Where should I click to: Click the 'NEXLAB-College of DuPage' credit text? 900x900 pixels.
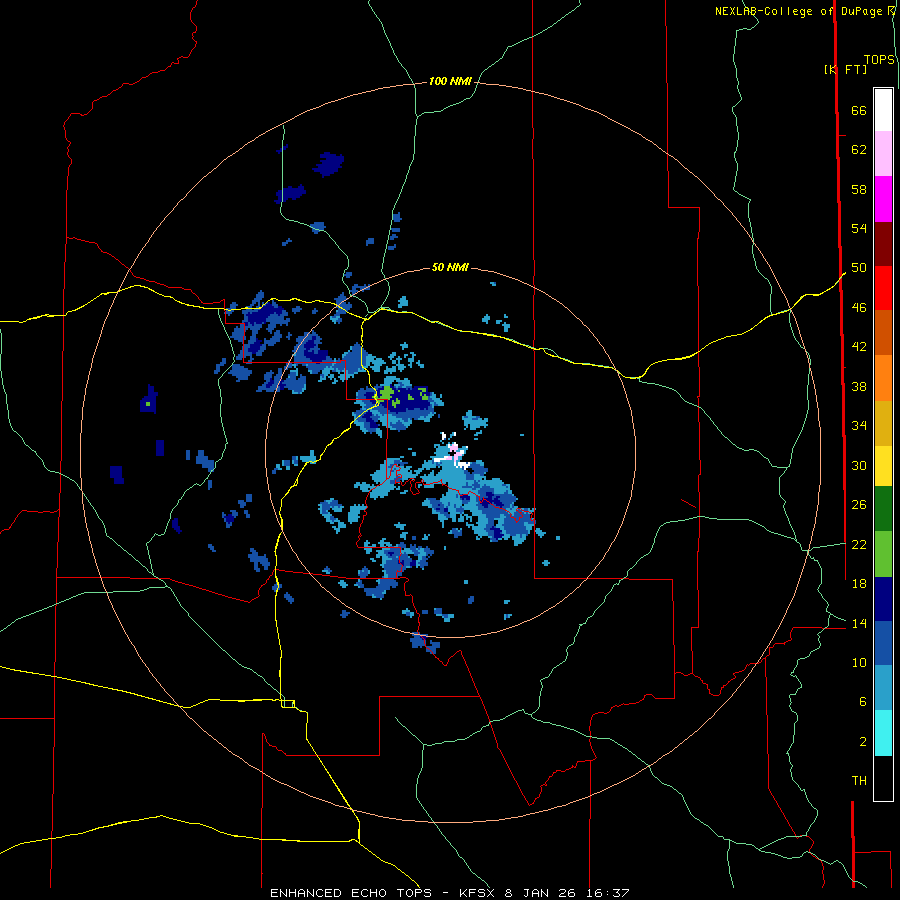coord(801,11)
